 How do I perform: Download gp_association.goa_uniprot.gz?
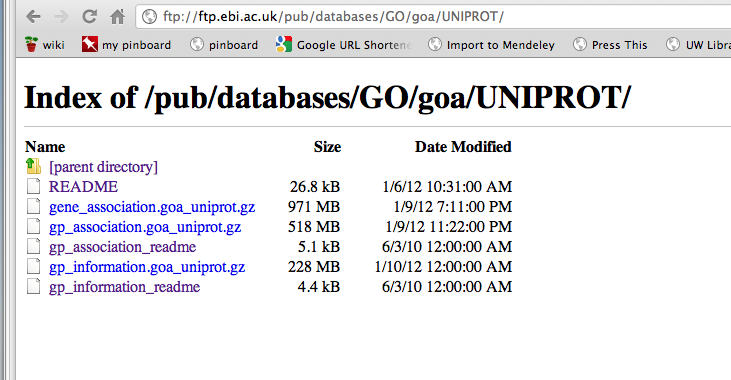(x=145, y=227)
